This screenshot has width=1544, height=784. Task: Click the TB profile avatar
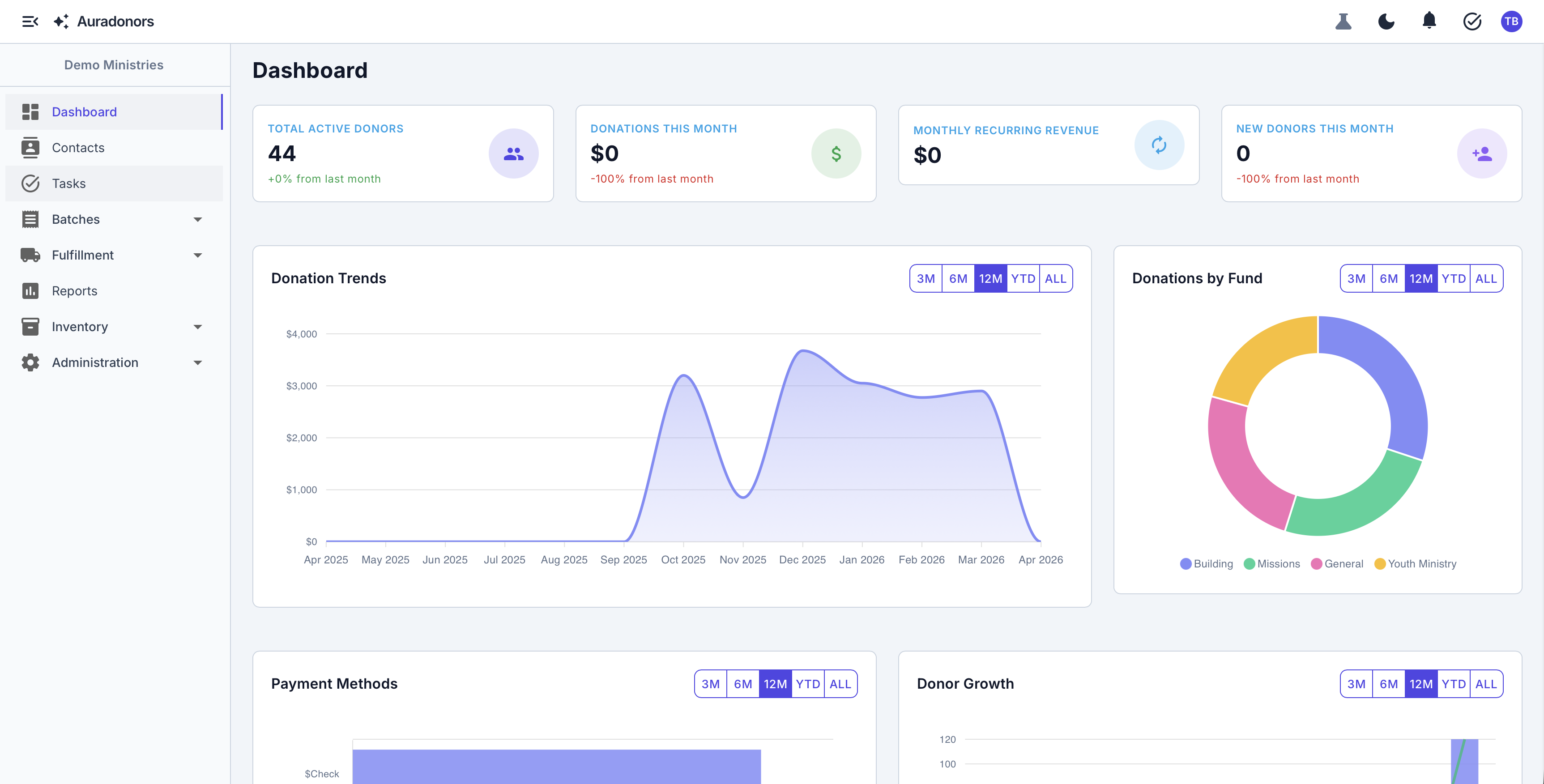(1512, 21)
